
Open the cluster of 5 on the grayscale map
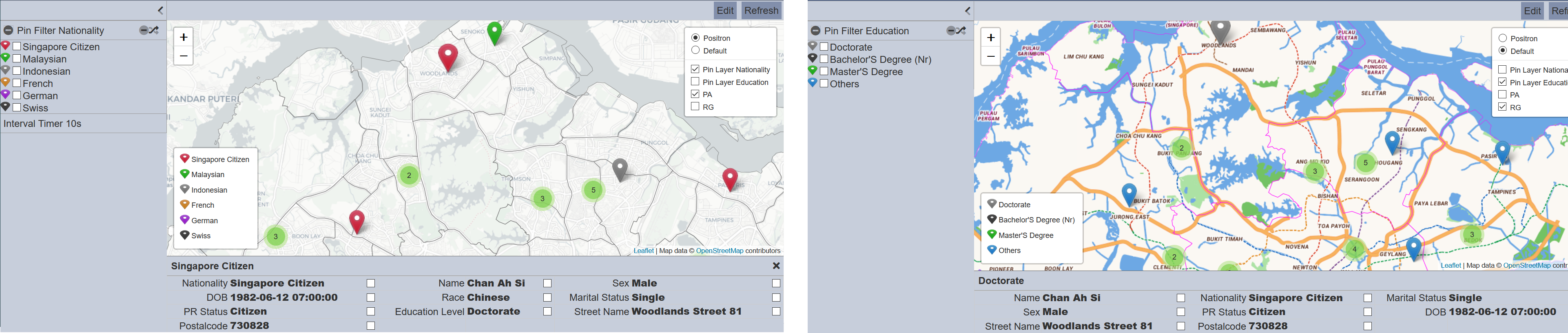pos(594,190)
